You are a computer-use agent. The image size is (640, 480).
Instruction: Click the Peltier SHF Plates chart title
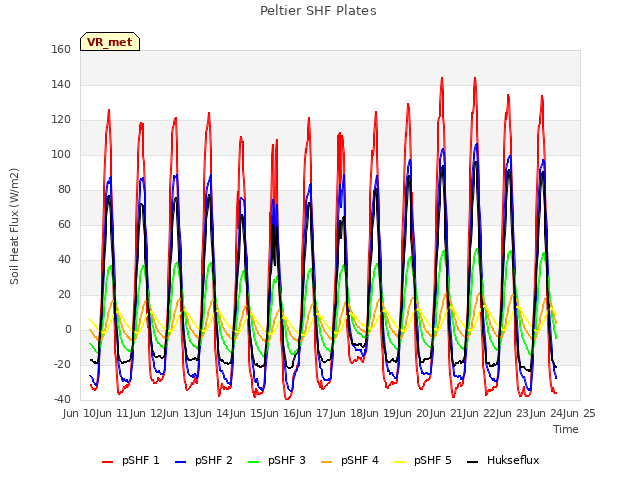pos(318,11)
